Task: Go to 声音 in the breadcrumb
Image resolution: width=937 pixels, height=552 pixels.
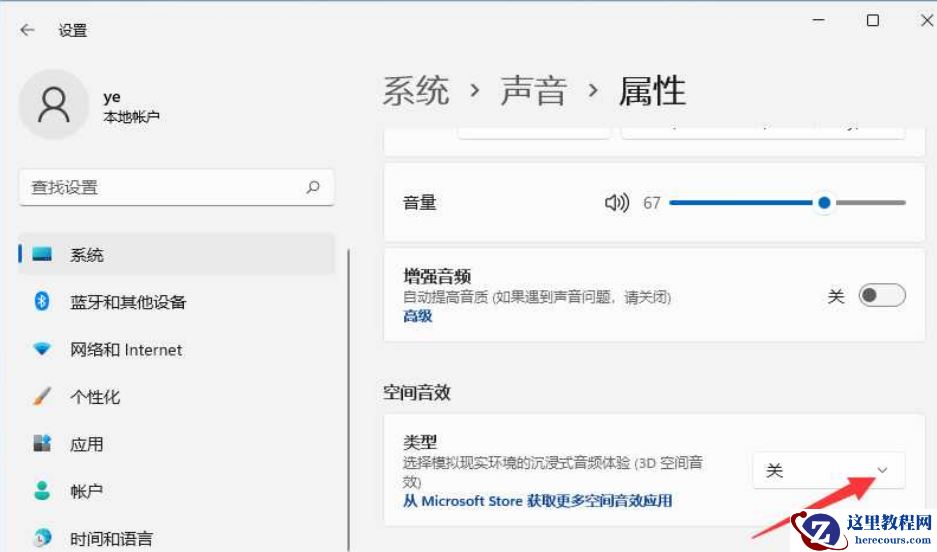Action: click(533, 91)
